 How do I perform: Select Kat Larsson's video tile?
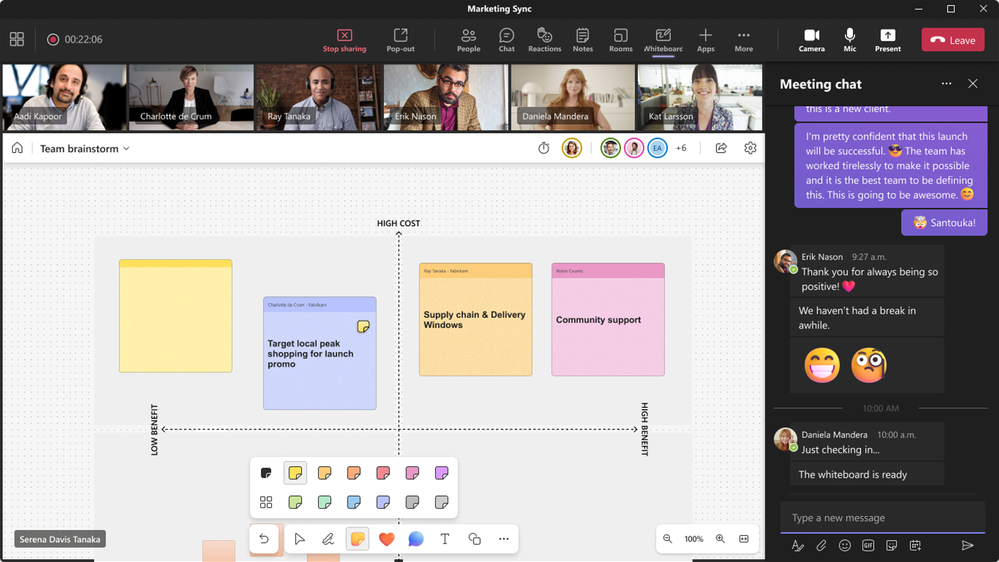click(x=700, y=97)
